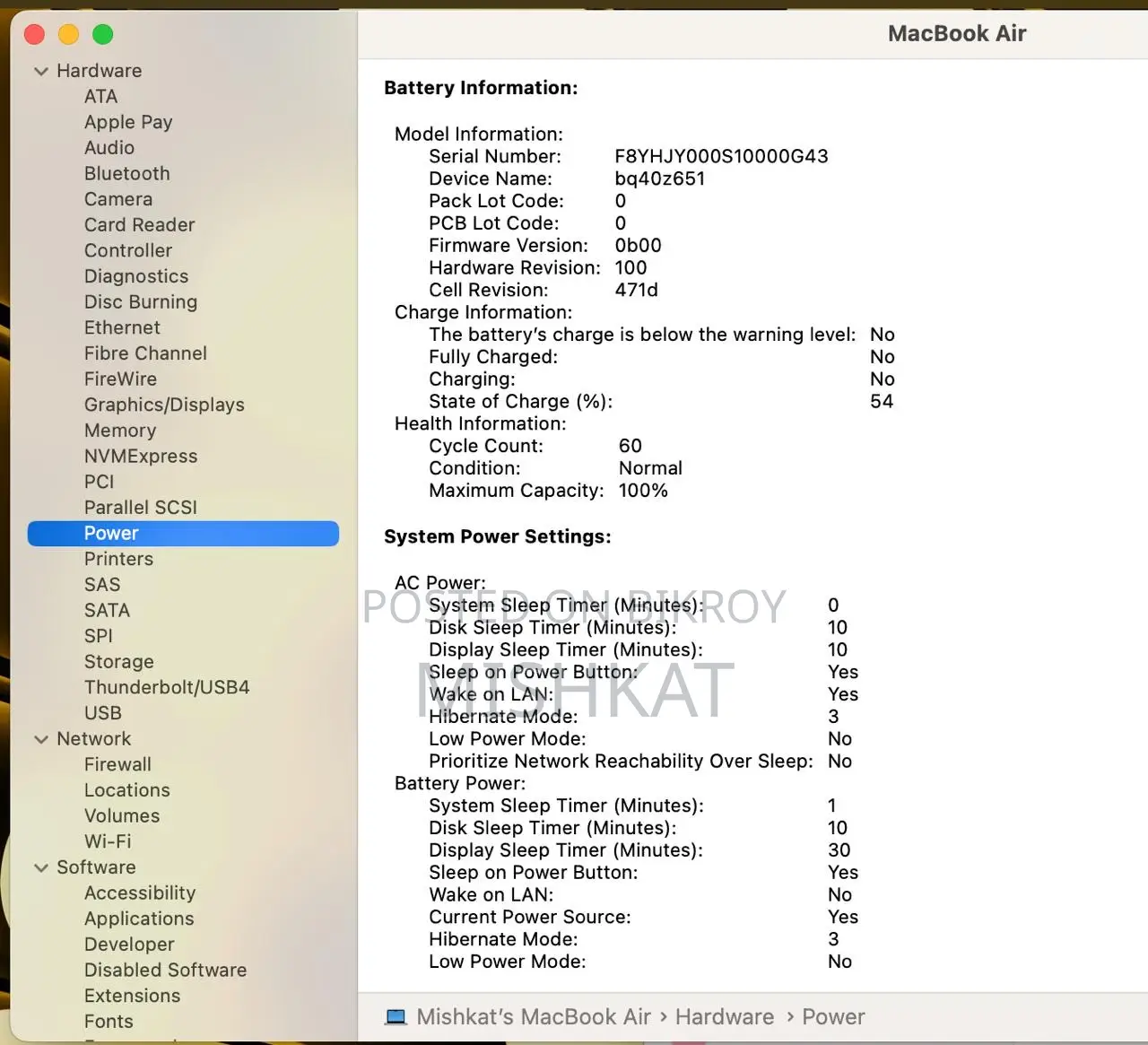Select Firewall under Network
Image resolution: width=1148 pixels, height=1045 pixels.
point(117,765)
